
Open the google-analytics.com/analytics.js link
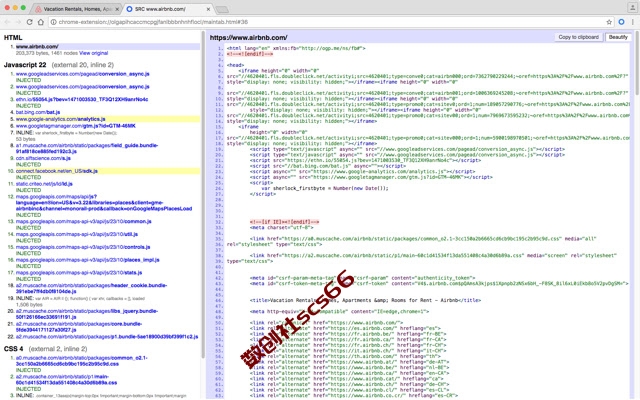coord(60,119)
